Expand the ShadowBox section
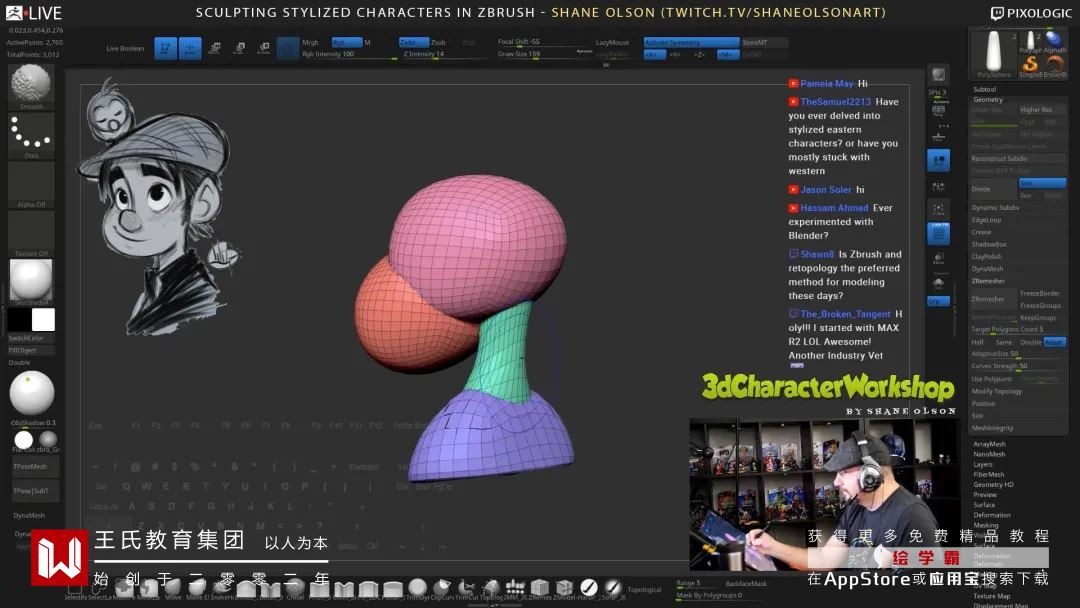 pos(989,244)
